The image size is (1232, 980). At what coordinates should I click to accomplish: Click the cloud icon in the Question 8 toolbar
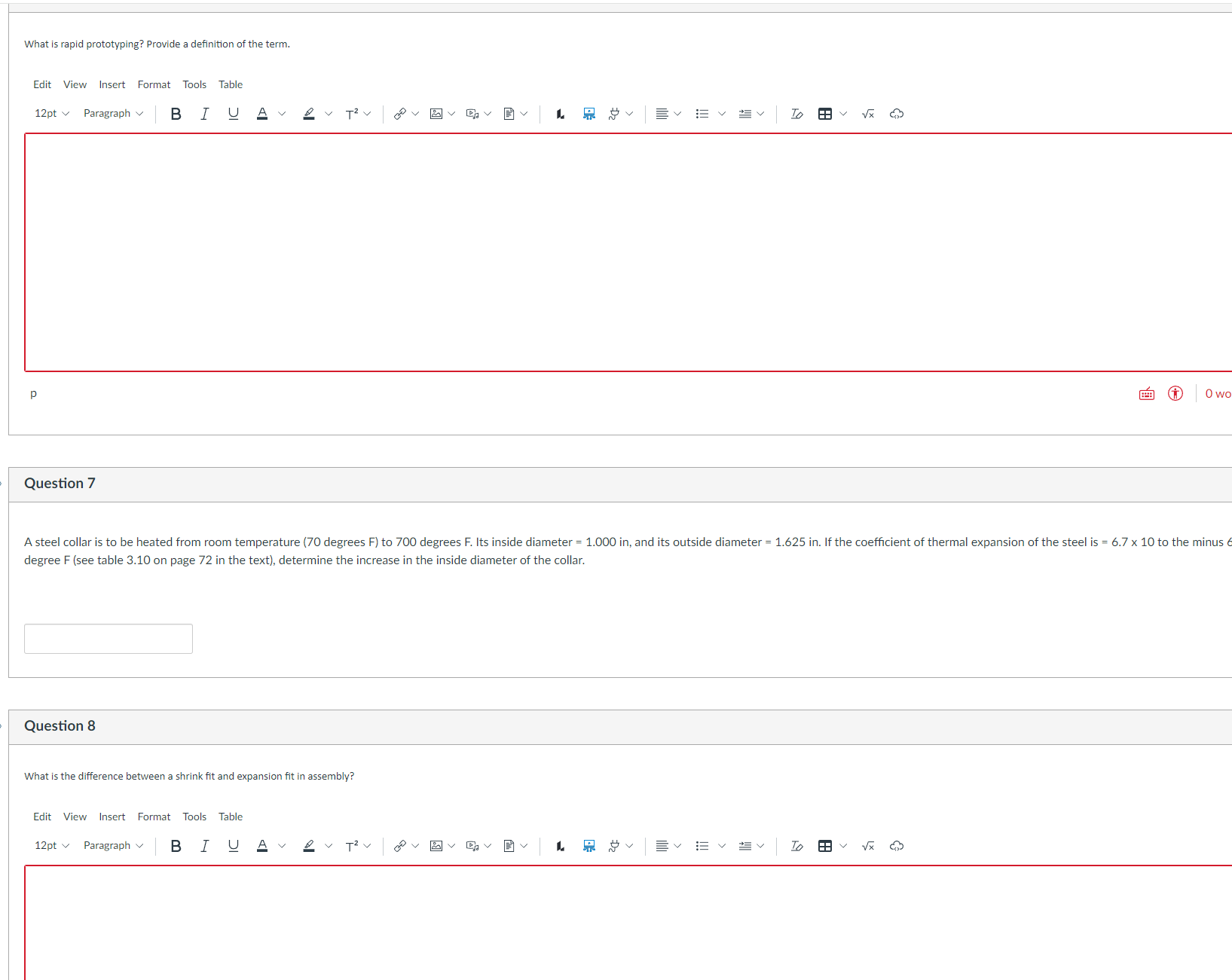point(897,846)
